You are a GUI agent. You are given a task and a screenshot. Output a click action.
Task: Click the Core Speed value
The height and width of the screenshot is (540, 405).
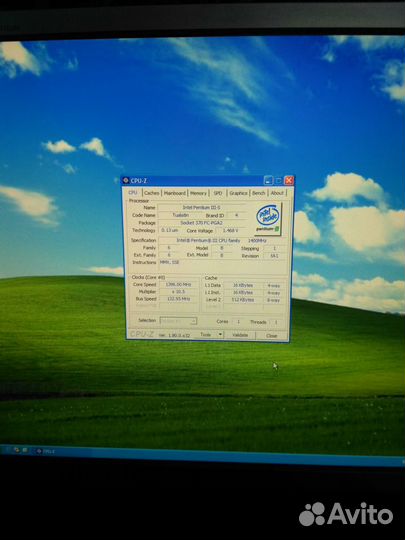tap(178, 284)
